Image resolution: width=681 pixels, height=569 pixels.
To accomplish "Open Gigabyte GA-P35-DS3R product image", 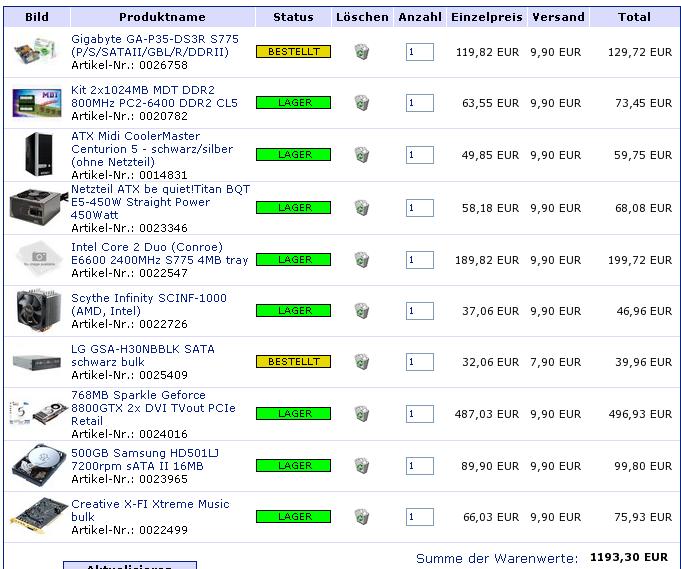I will pyautogui.click(x=36, y=52).
